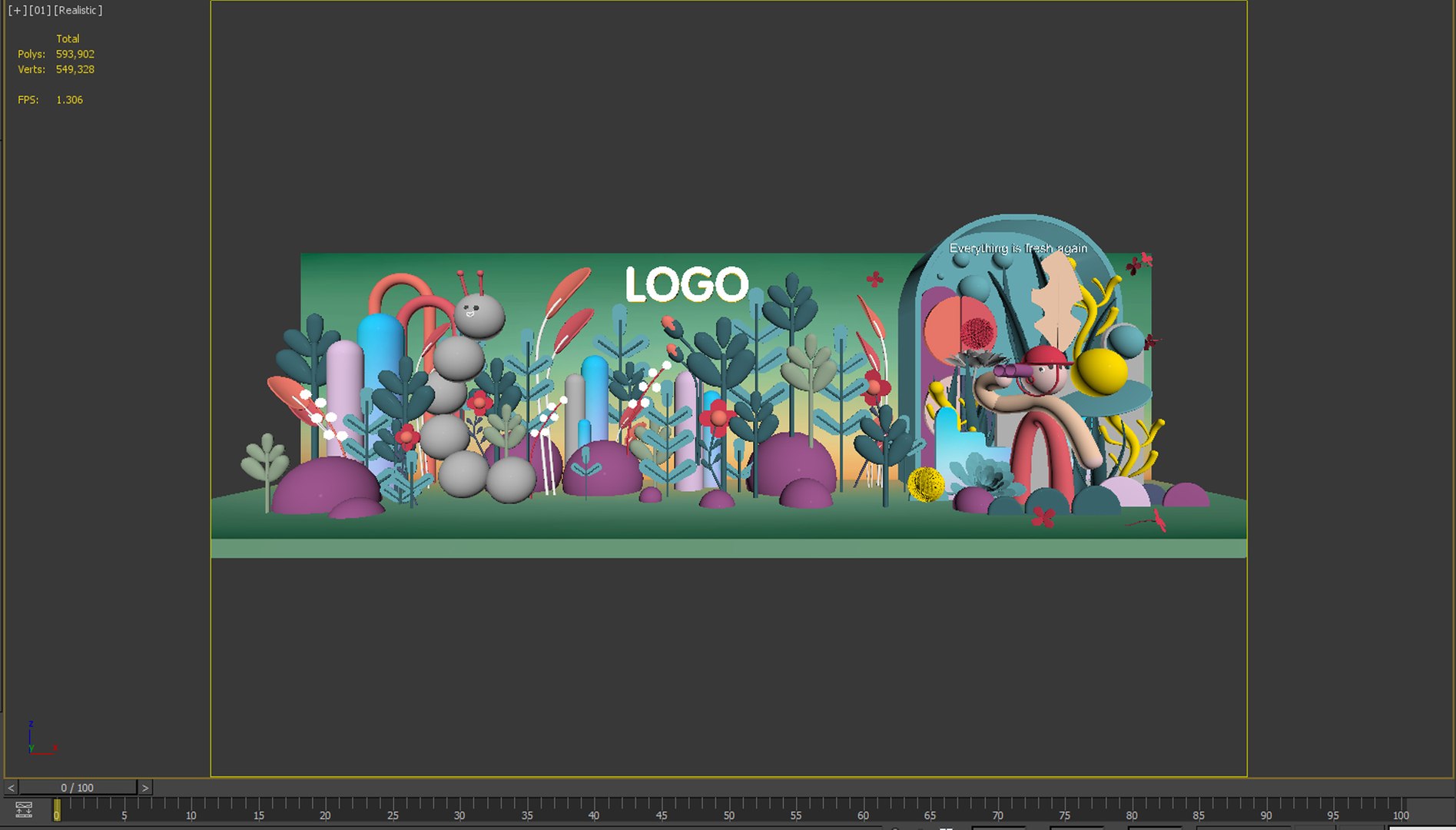Jump to frame 95 on the track bar

tap(1334, 815)
